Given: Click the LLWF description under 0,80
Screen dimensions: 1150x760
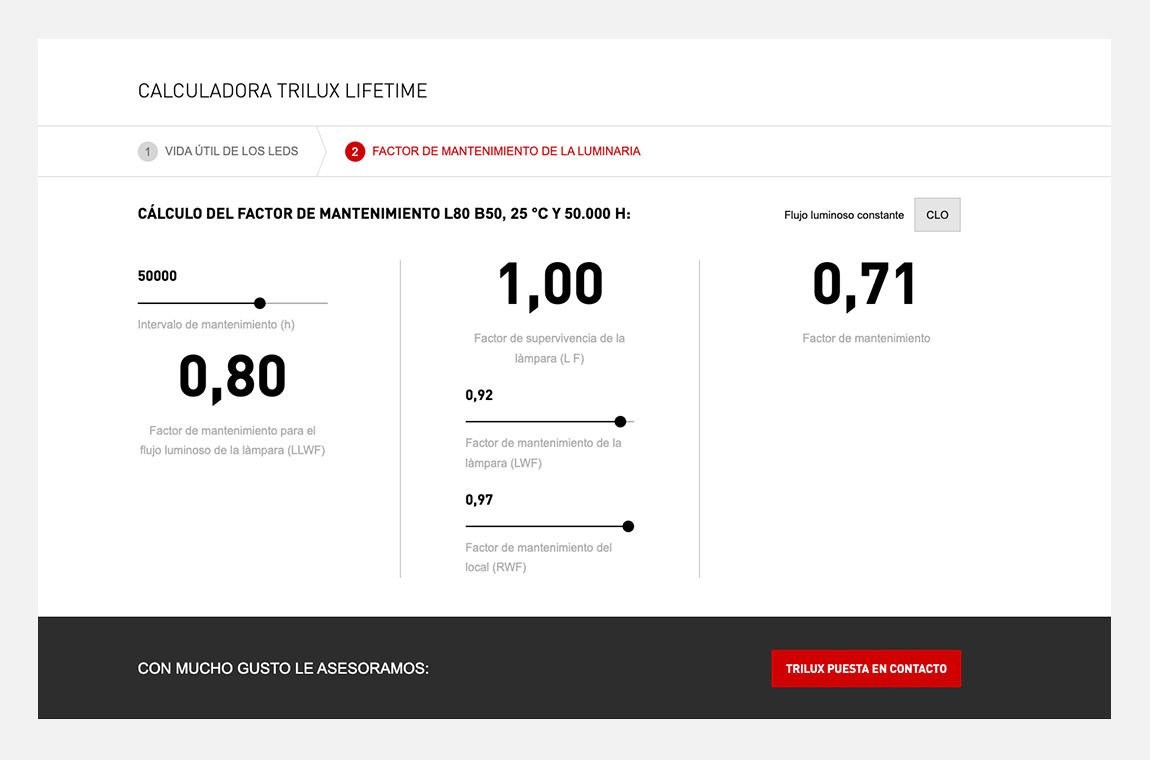Looking at the screenshot, I should [x=232, y=440].
